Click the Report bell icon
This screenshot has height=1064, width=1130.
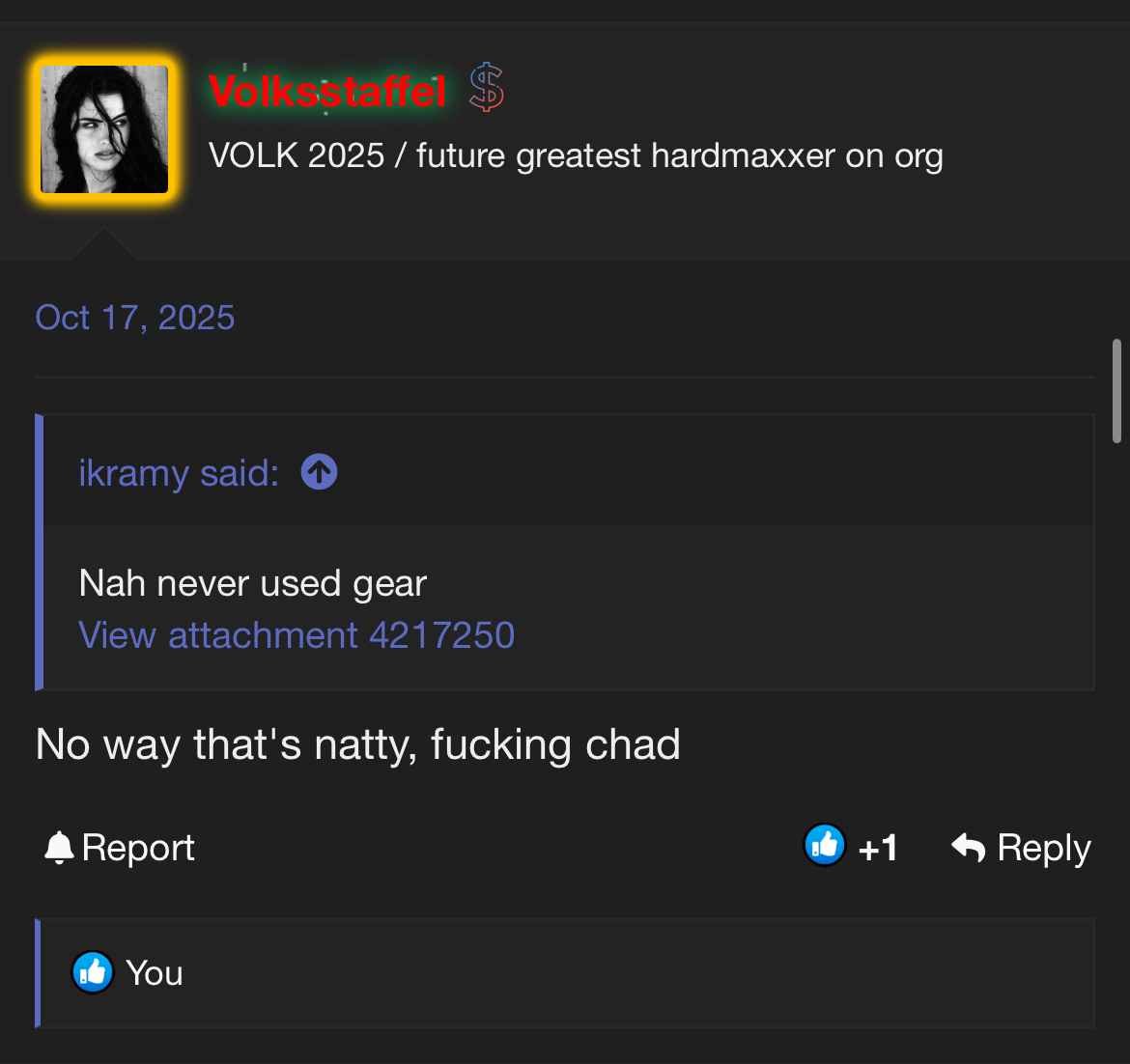click(59, 848)
